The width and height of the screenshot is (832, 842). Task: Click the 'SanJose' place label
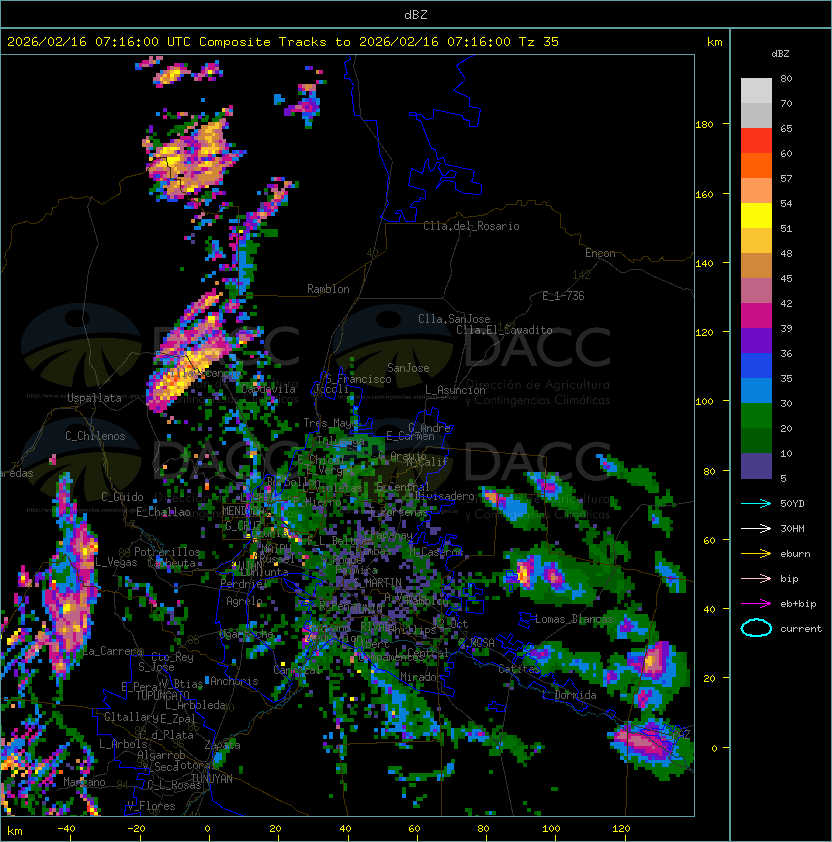pyautogui.click(x=408, y=368)
